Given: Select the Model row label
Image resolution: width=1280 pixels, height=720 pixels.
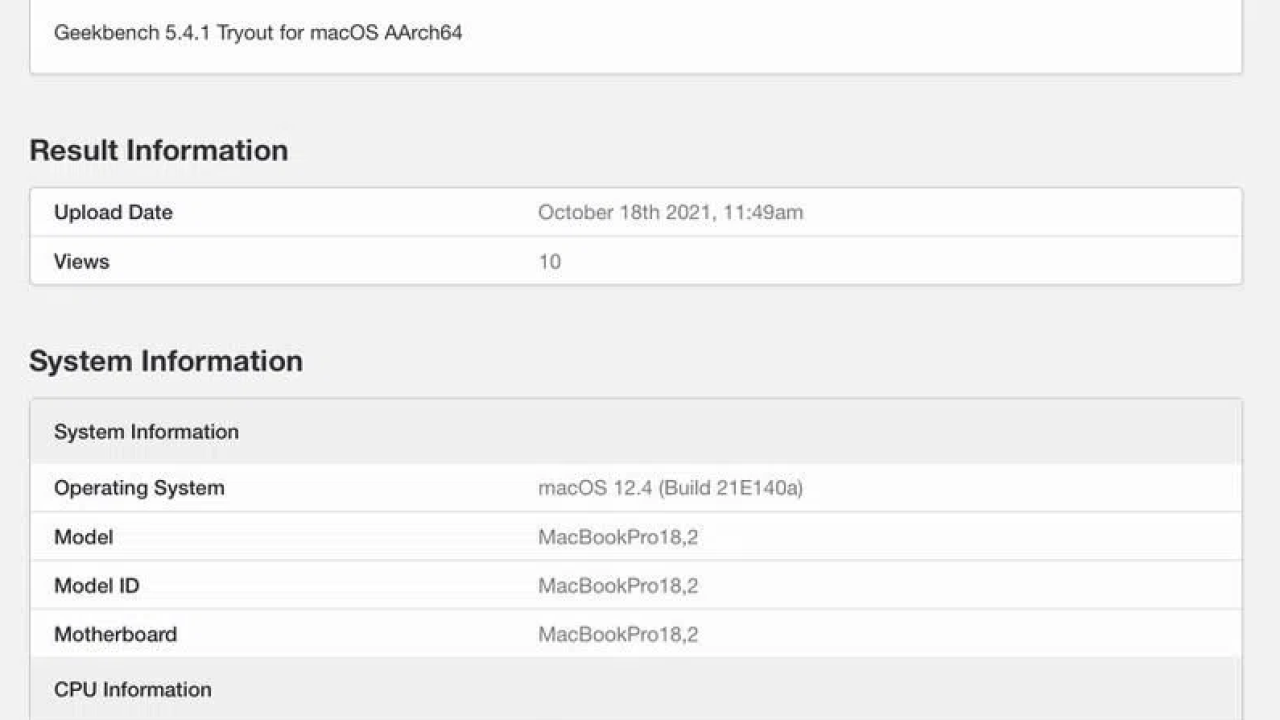Looking at the screenshot, I should tap(83, 537).
